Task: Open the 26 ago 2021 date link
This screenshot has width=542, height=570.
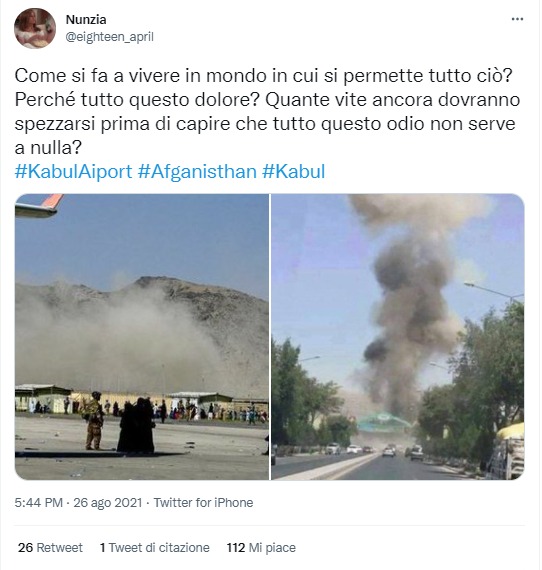Action: point(108,502)
